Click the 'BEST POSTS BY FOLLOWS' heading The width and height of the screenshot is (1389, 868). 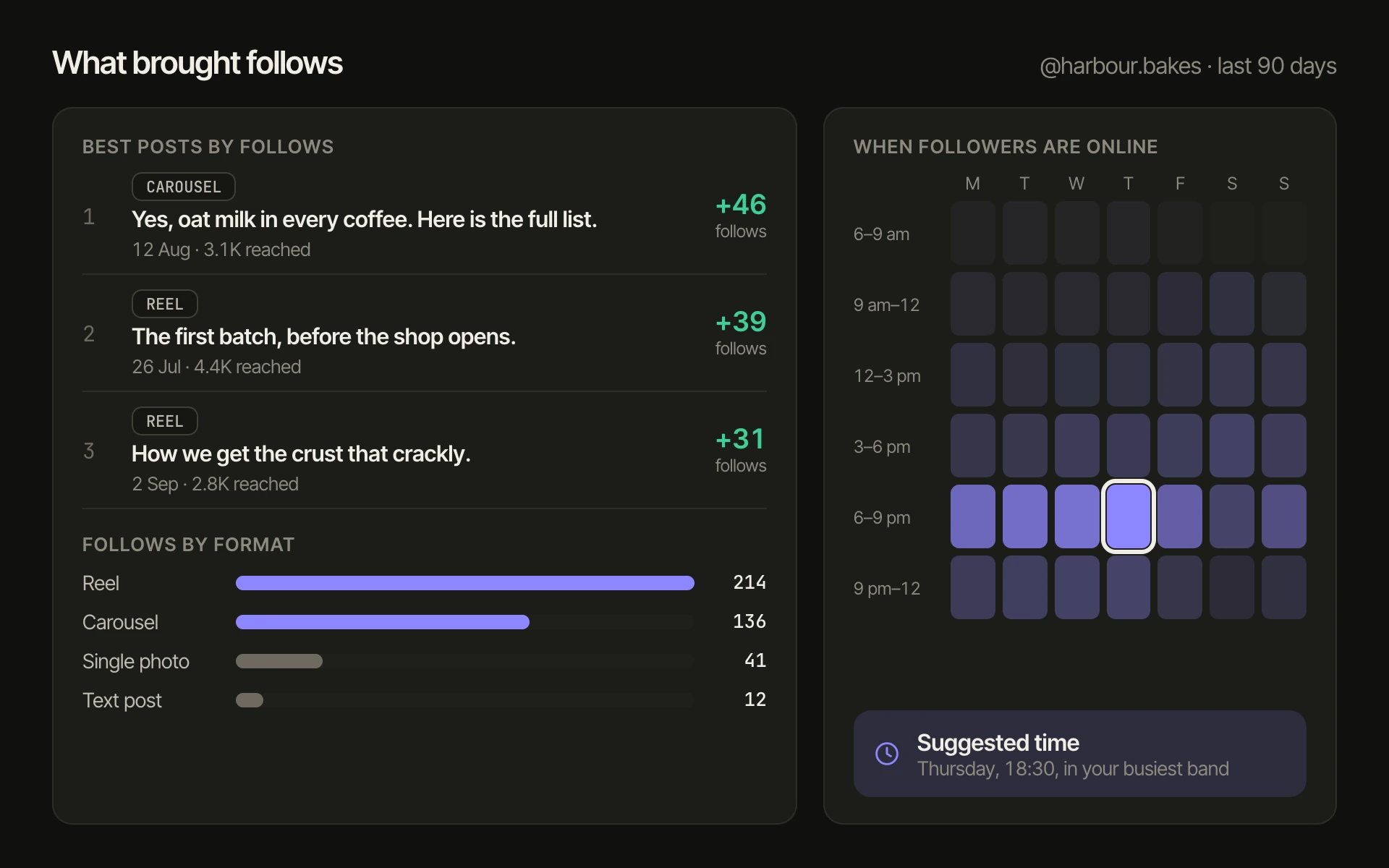click(208, 147)
